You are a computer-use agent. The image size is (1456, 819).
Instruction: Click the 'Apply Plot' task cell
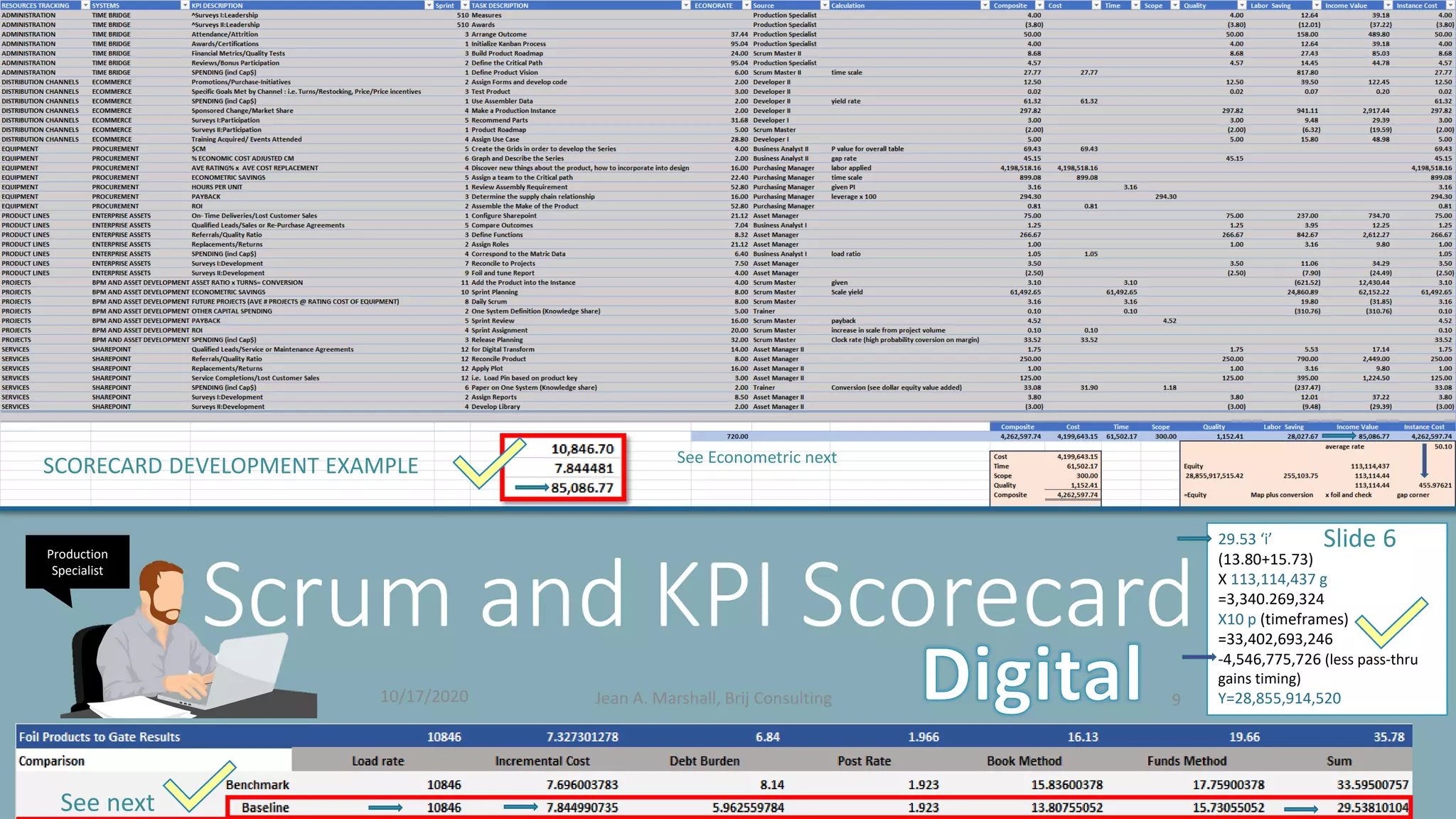click(487, 368)
